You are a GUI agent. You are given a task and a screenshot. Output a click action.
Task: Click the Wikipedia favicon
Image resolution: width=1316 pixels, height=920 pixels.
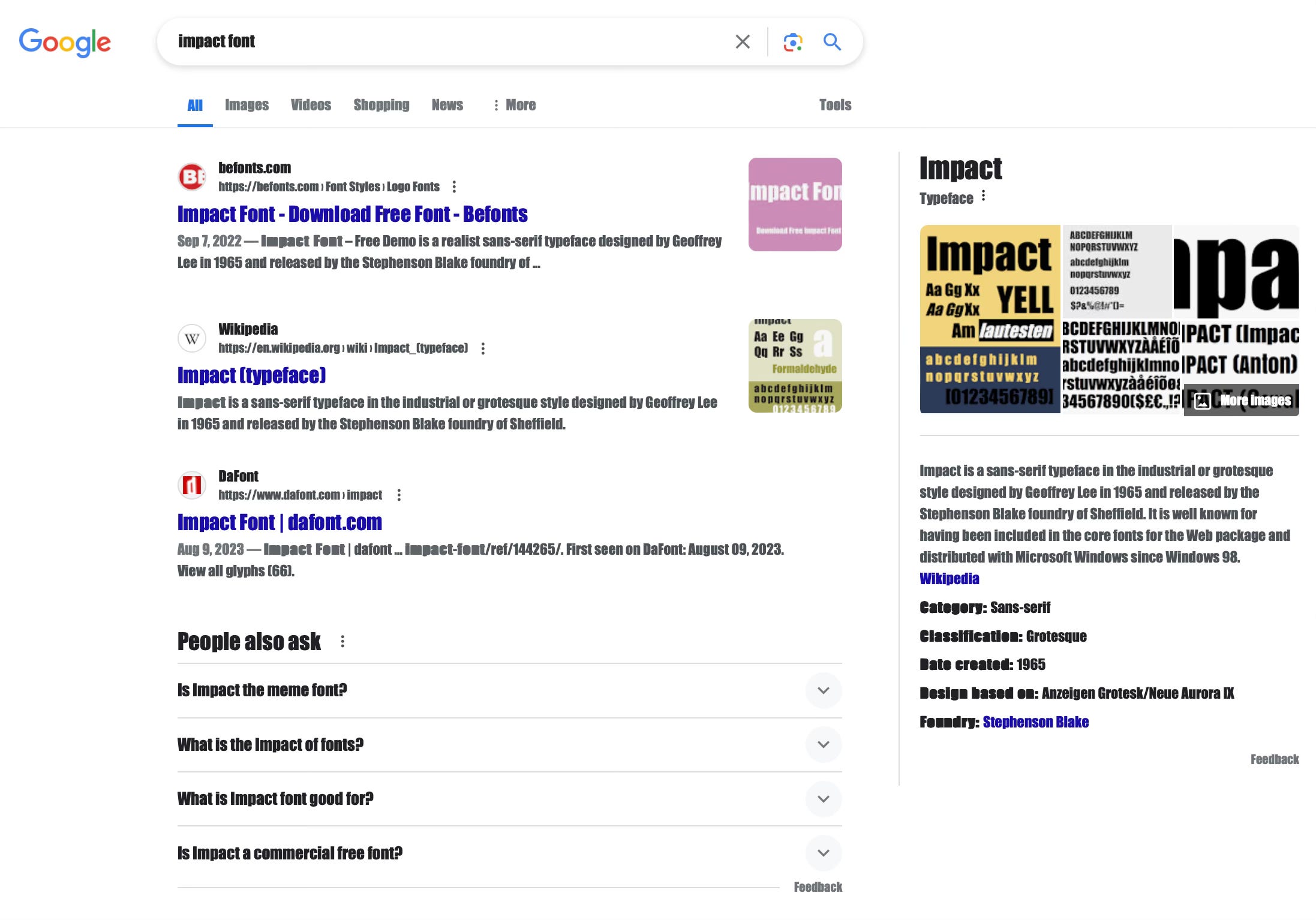pyautogui.click(x=192, y=338)
